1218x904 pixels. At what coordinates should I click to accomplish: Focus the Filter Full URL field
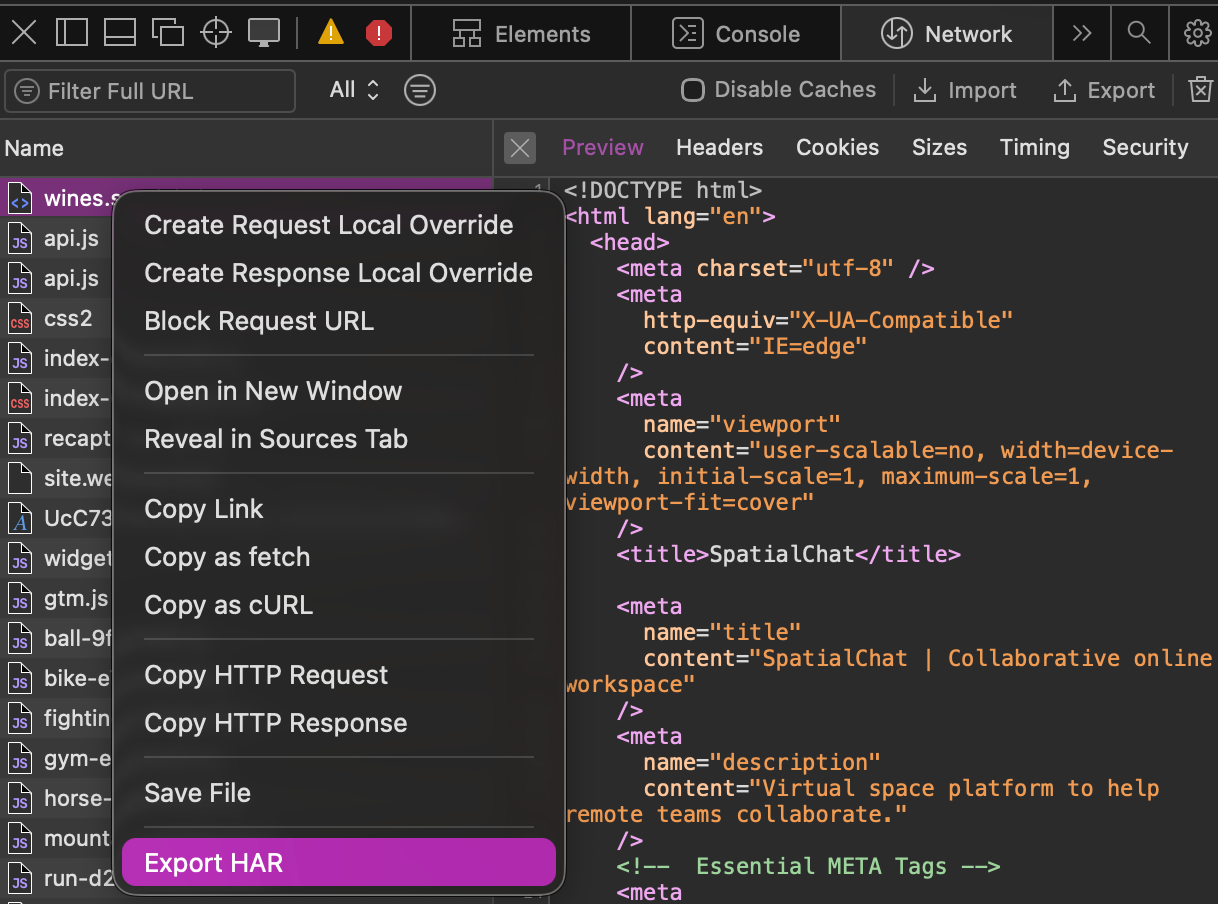tap(150, 91)
